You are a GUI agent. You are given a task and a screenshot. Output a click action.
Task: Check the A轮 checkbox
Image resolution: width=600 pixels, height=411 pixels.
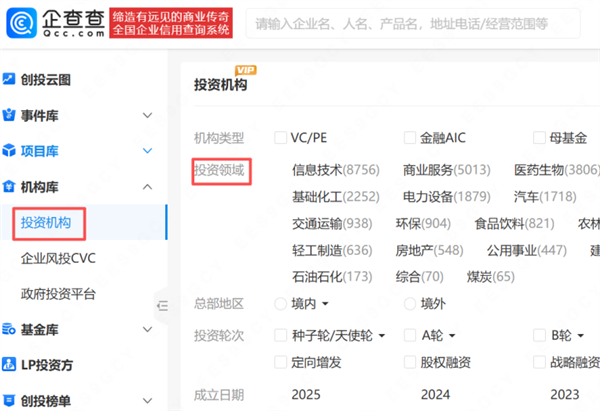coord(410,336)
